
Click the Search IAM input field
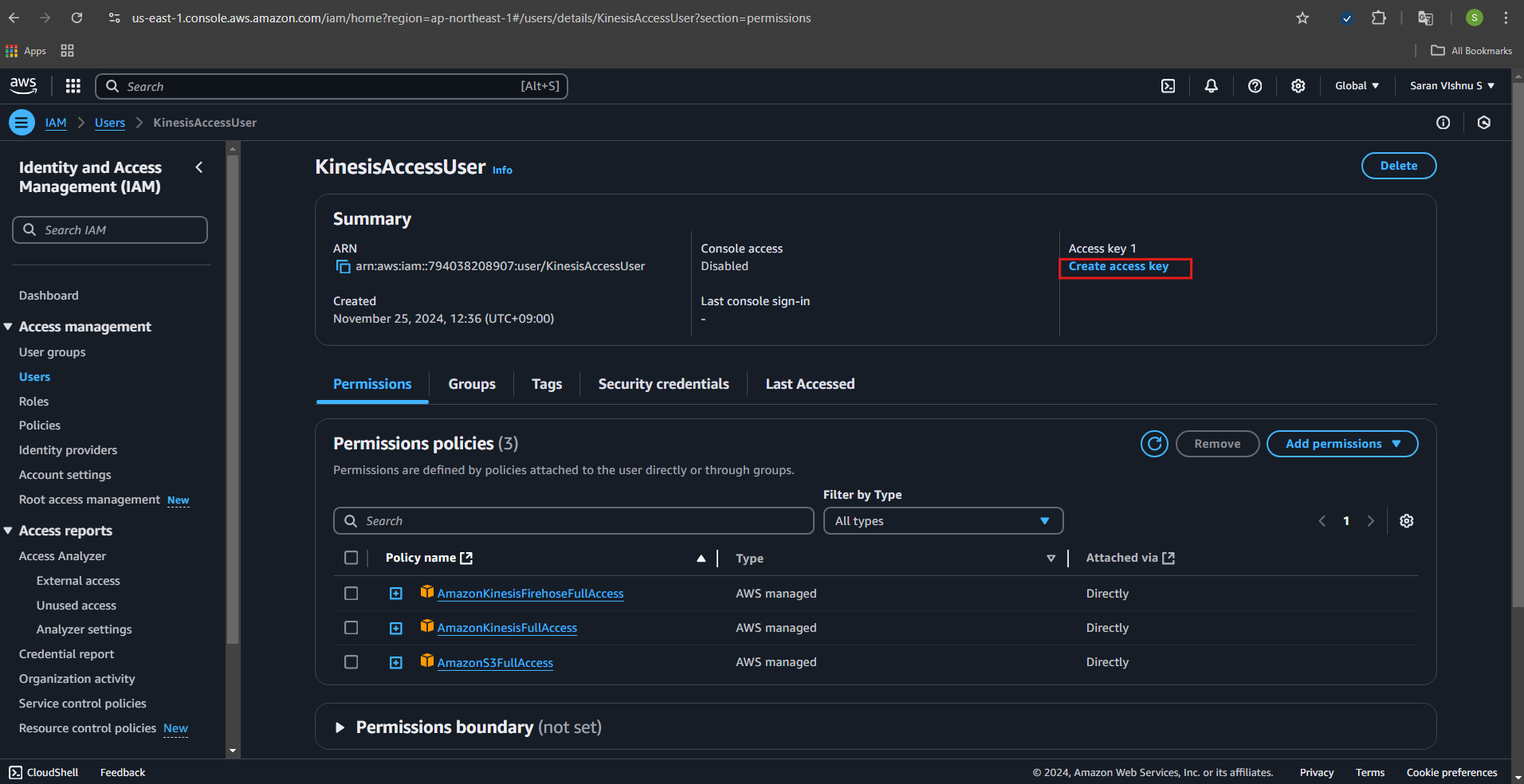coord(110,230)
